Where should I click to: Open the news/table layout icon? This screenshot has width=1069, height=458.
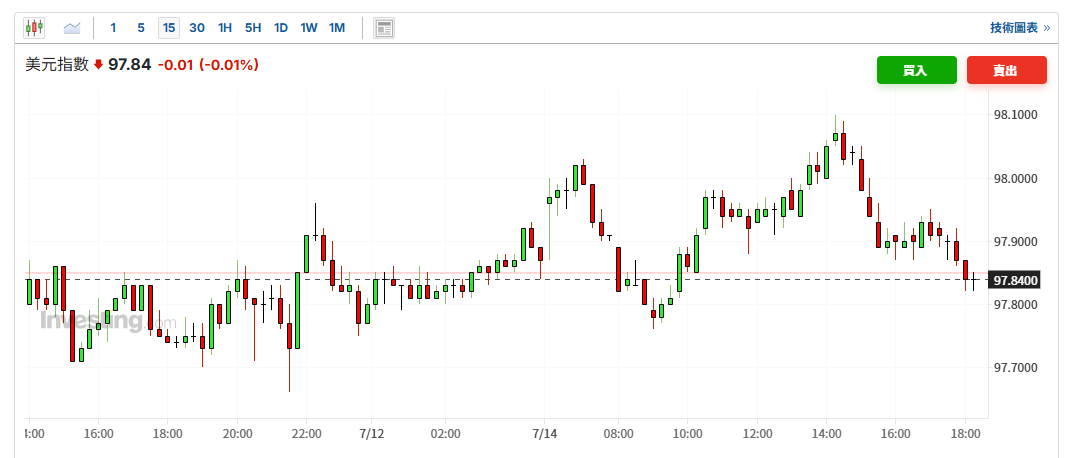384,28
